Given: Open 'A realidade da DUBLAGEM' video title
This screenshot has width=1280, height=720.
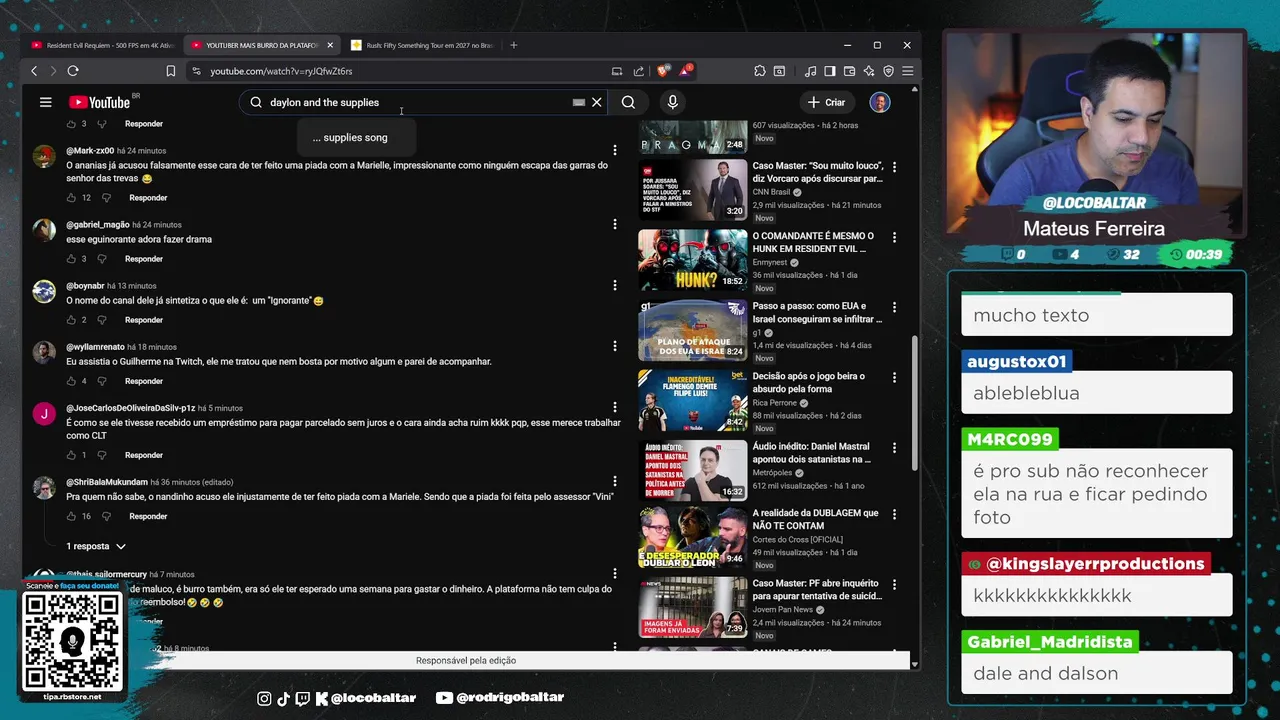Looking at the screenshot, I should click(815, 519).
